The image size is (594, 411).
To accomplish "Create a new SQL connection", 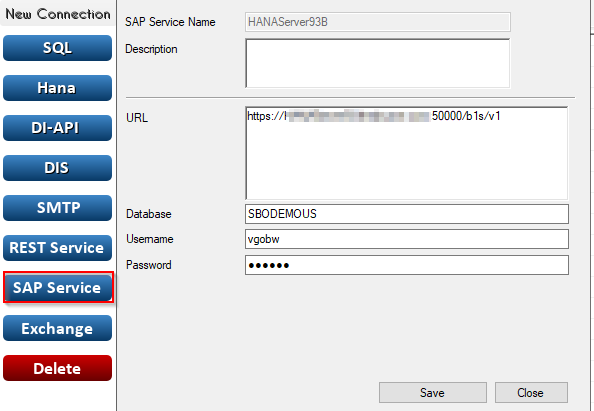I will (x=57, y=48).
